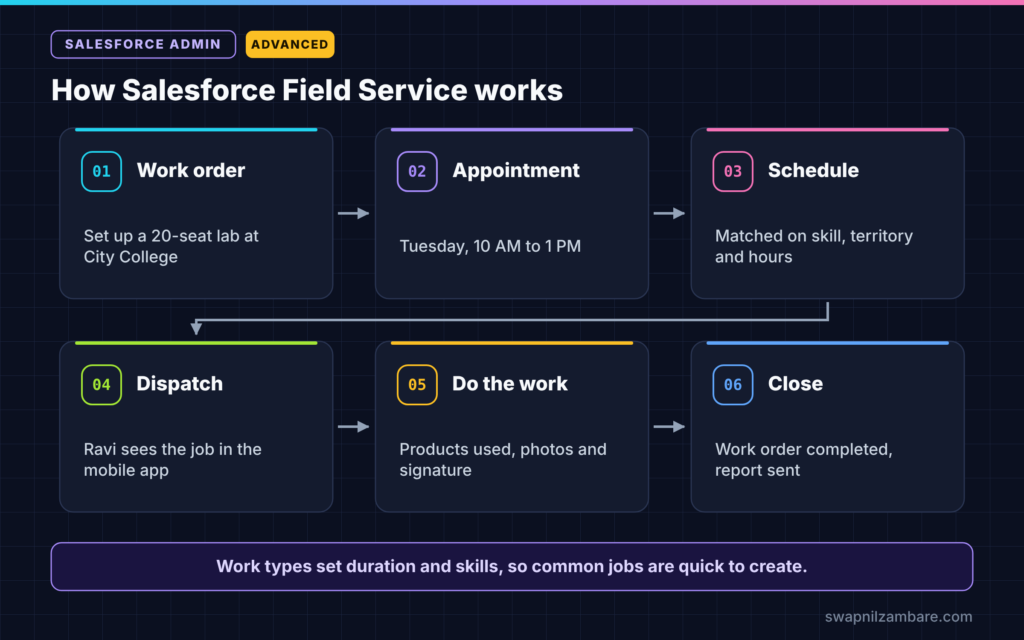Click the heading How Salesforce Field Service works
Image resolution: width=1024 pixels, height=640 pixels.
pyautogui.click(x=307, y=90)
